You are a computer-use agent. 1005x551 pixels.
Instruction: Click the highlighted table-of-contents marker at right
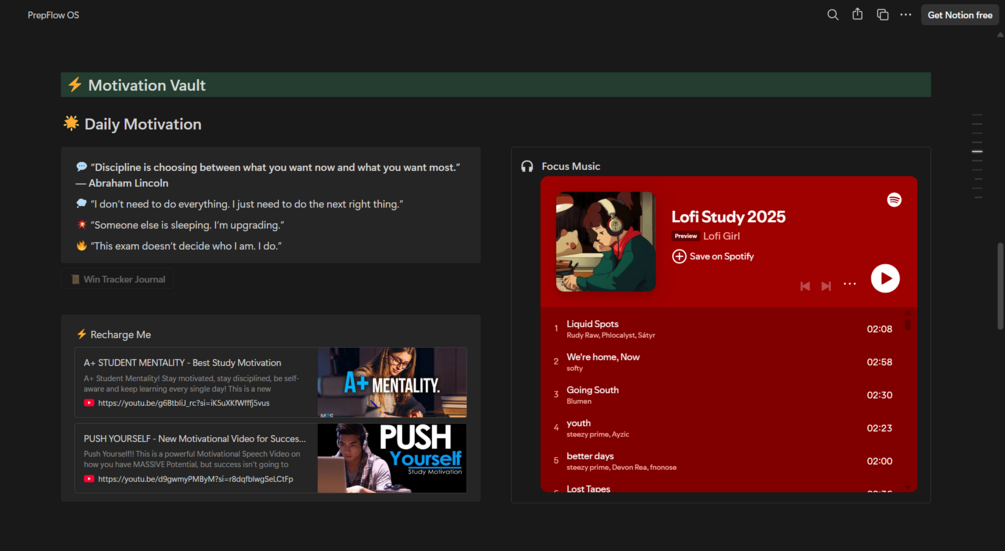(x=977, y=151)
